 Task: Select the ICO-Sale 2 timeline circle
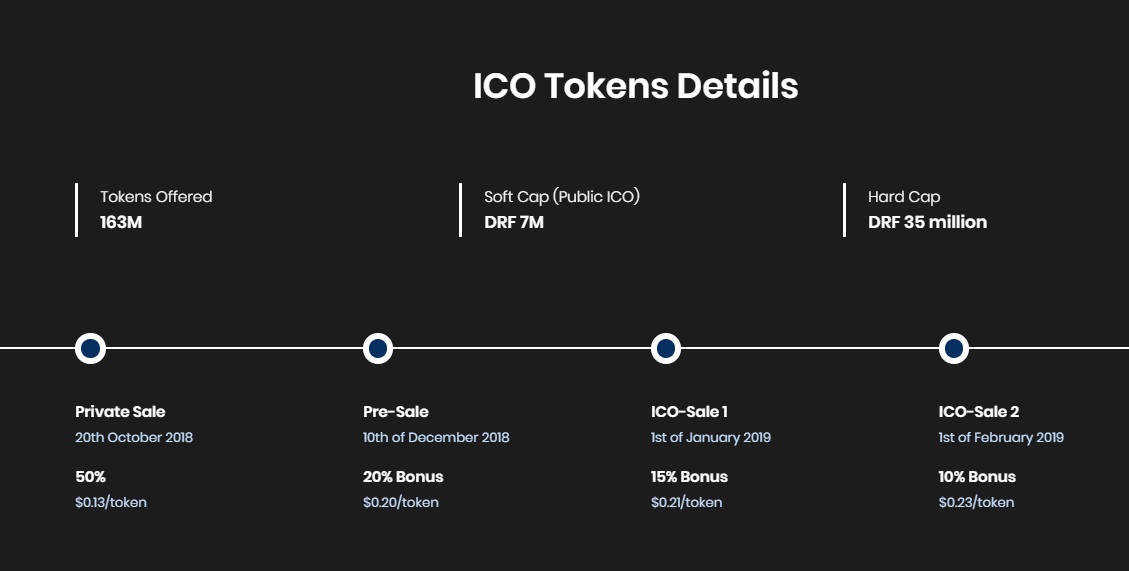(953, 348)
